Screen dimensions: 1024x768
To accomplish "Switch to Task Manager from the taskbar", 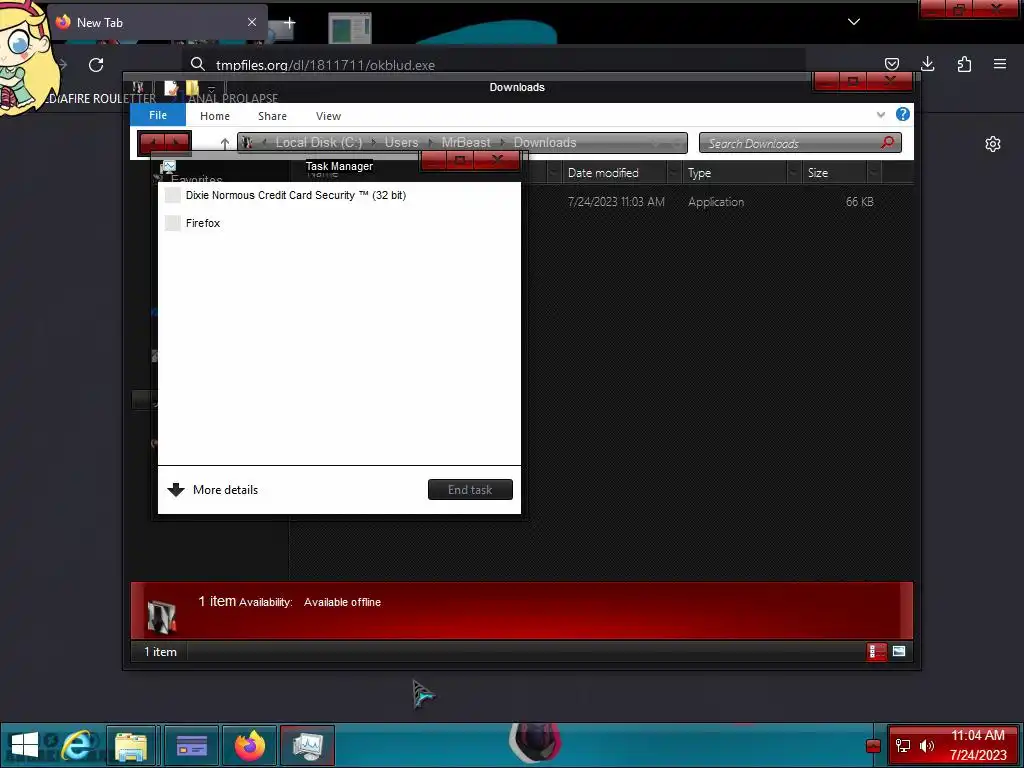I will tap(308, 745).
